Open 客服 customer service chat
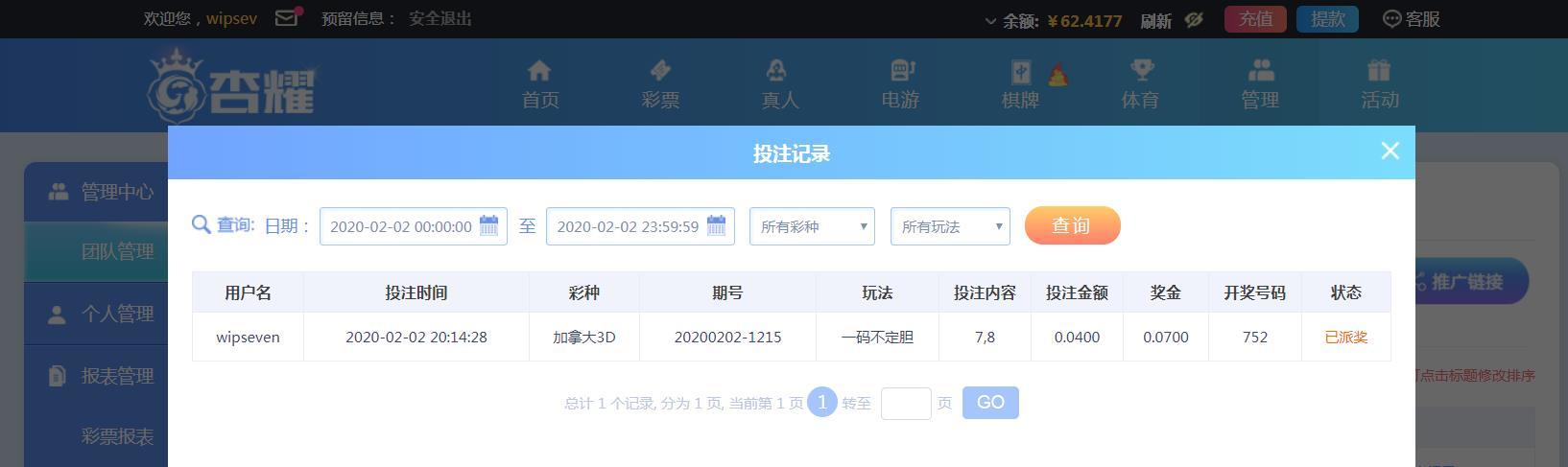The image size is (1568, 467). click(1412, 19)
